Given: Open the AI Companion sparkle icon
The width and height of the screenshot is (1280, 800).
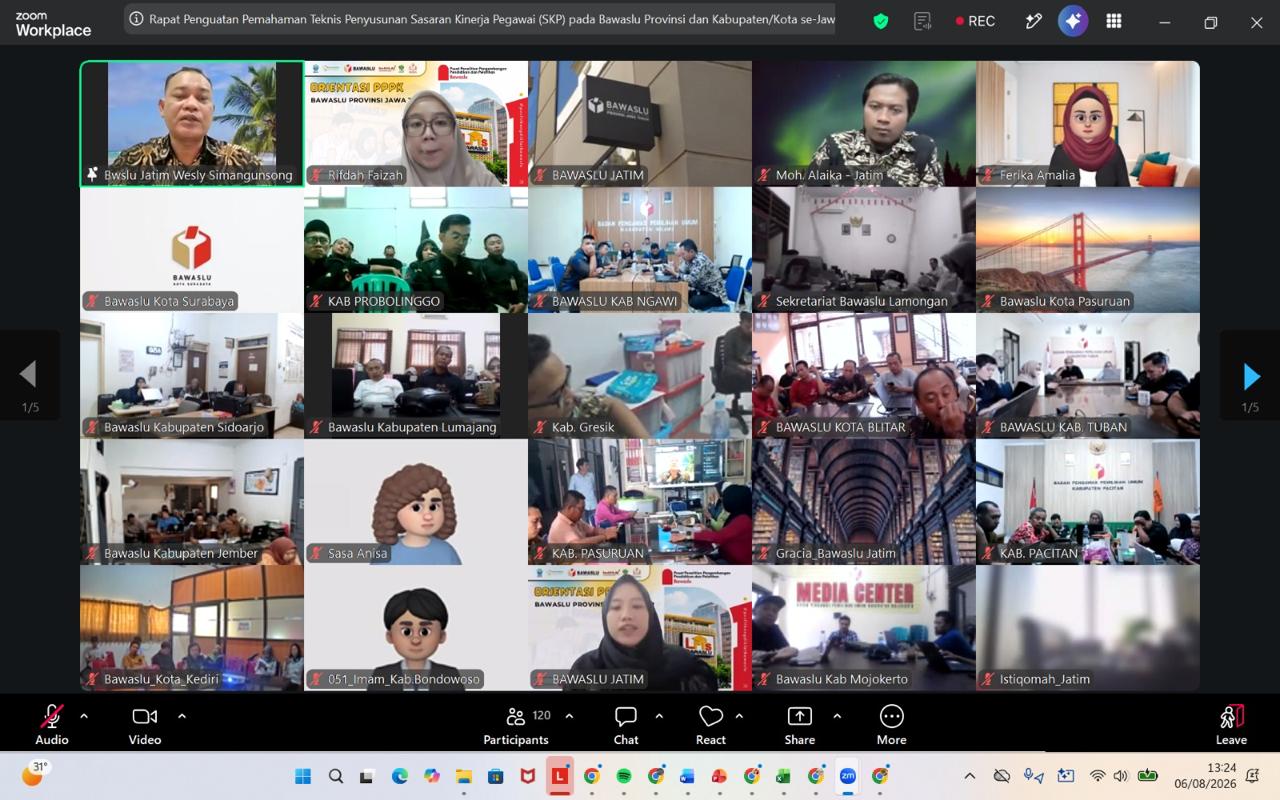Looking at the screenshot, I should [x=1073, y=21].
